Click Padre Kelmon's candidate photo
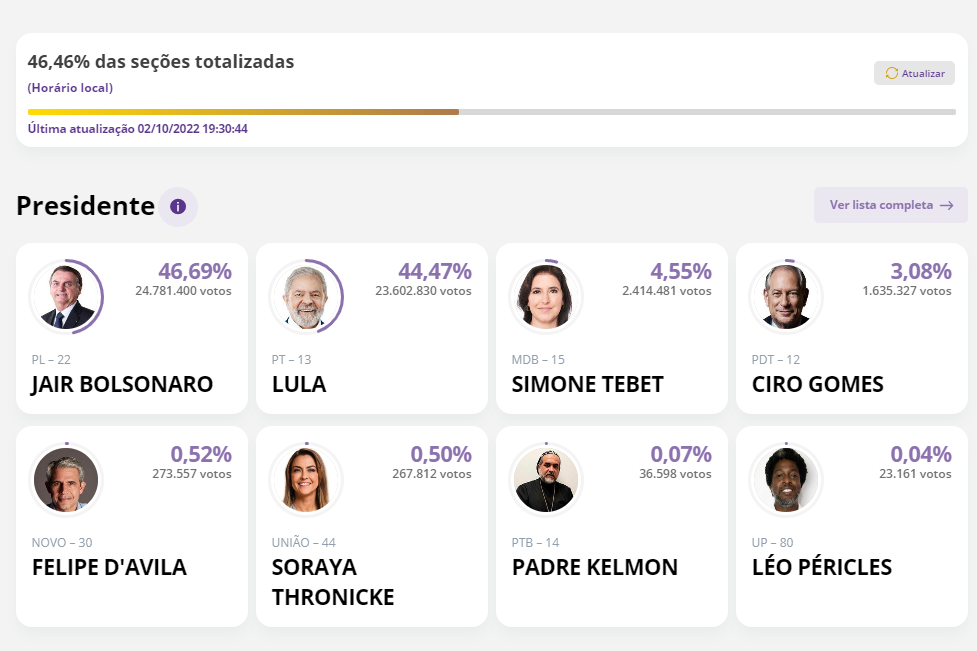Image resolution: width=977 pixels, height=651 pixels. click(546, 480)
